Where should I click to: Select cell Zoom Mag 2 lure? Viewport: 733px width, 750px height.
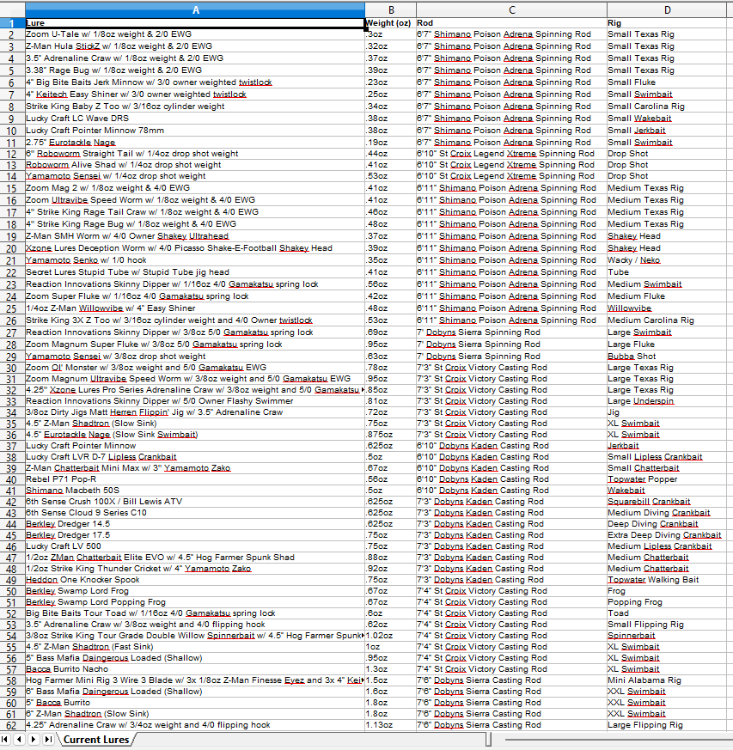[195, 188]
